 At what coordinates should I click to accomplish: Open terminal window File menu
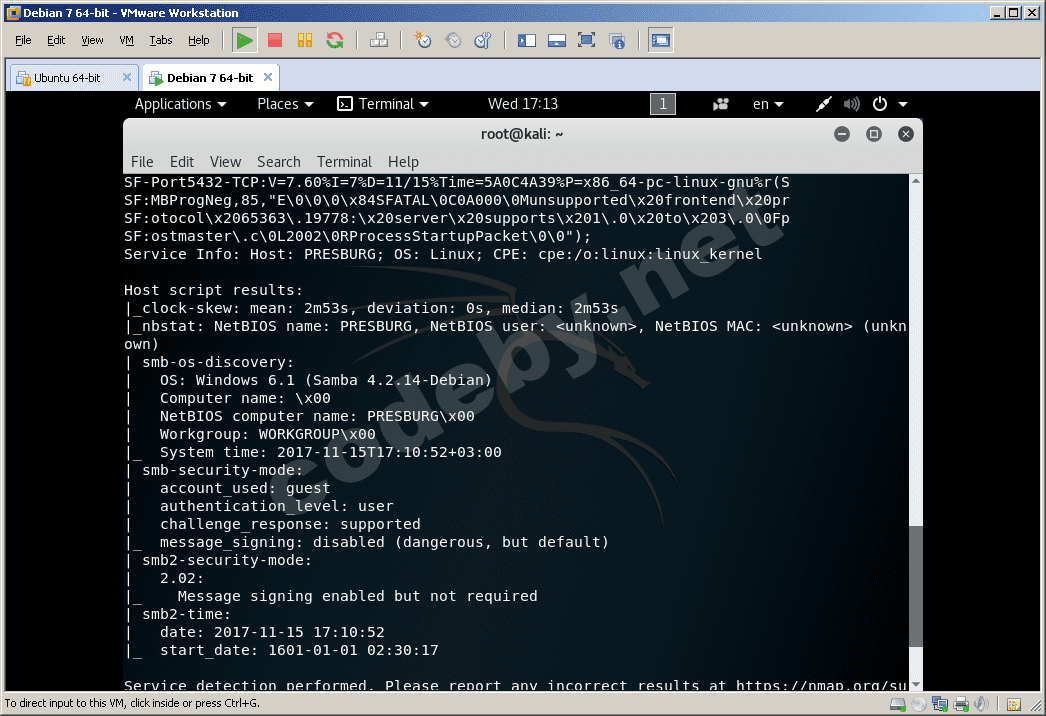click(x=142, y=162)
